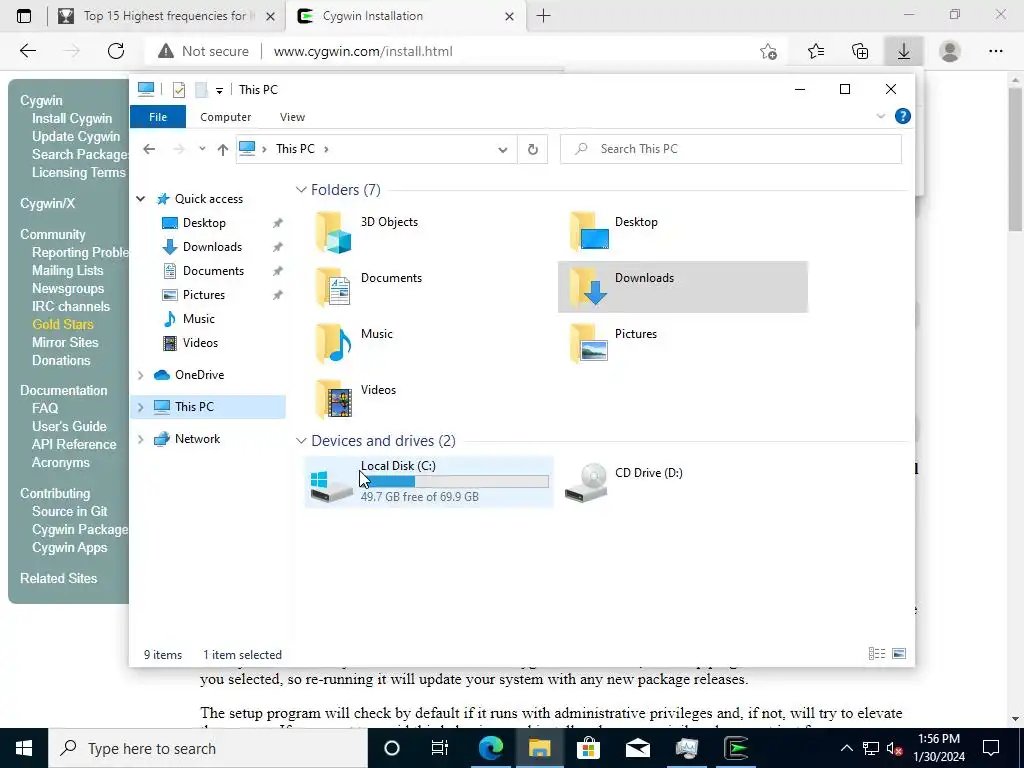Click the Search This PC field
Viewport: 1024px width, 768px height.
731,149
